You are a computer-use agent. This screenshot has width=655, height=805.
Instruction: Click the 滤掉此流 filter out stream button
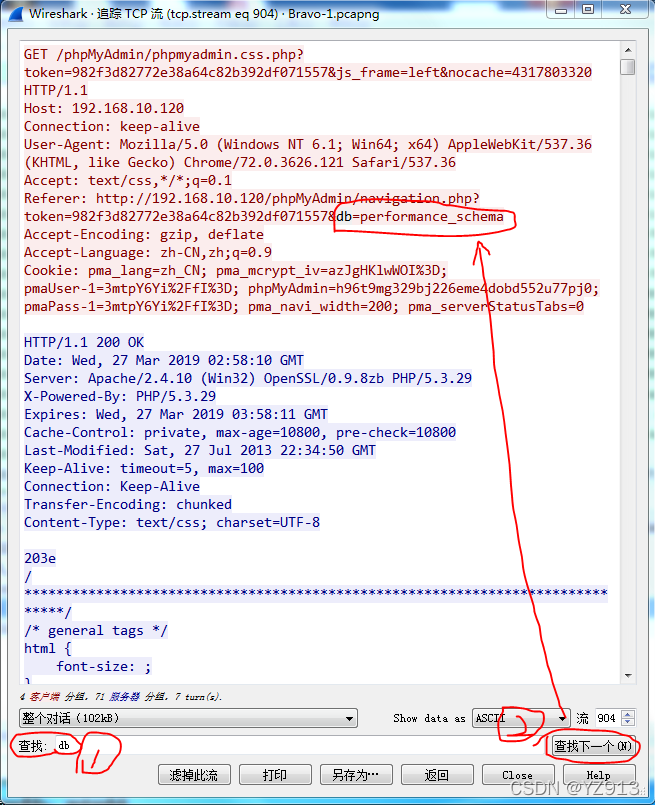(194, 774)
